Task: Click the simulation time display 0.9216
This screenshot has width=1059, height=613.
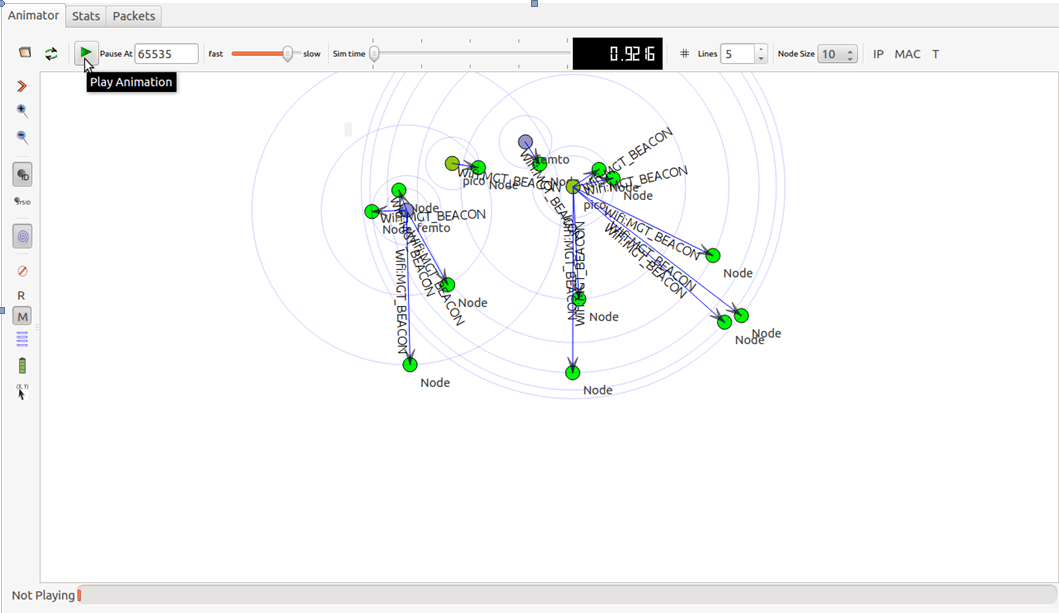Action: pyautogui.click(x=617, y=53)
